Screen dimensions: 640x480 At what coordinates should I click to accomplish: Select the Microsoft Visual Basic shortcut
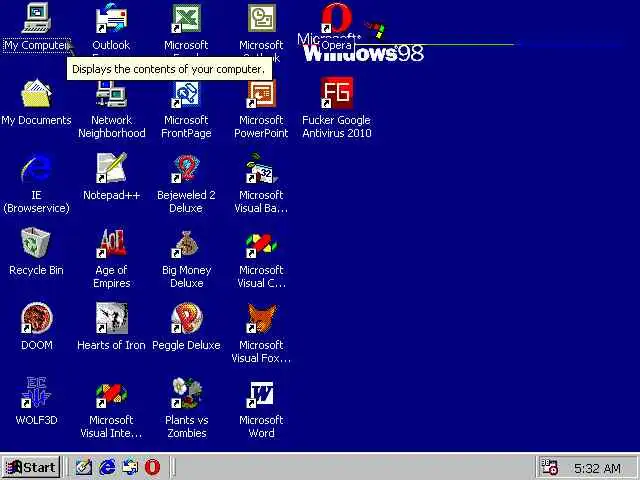coord(262,168)
